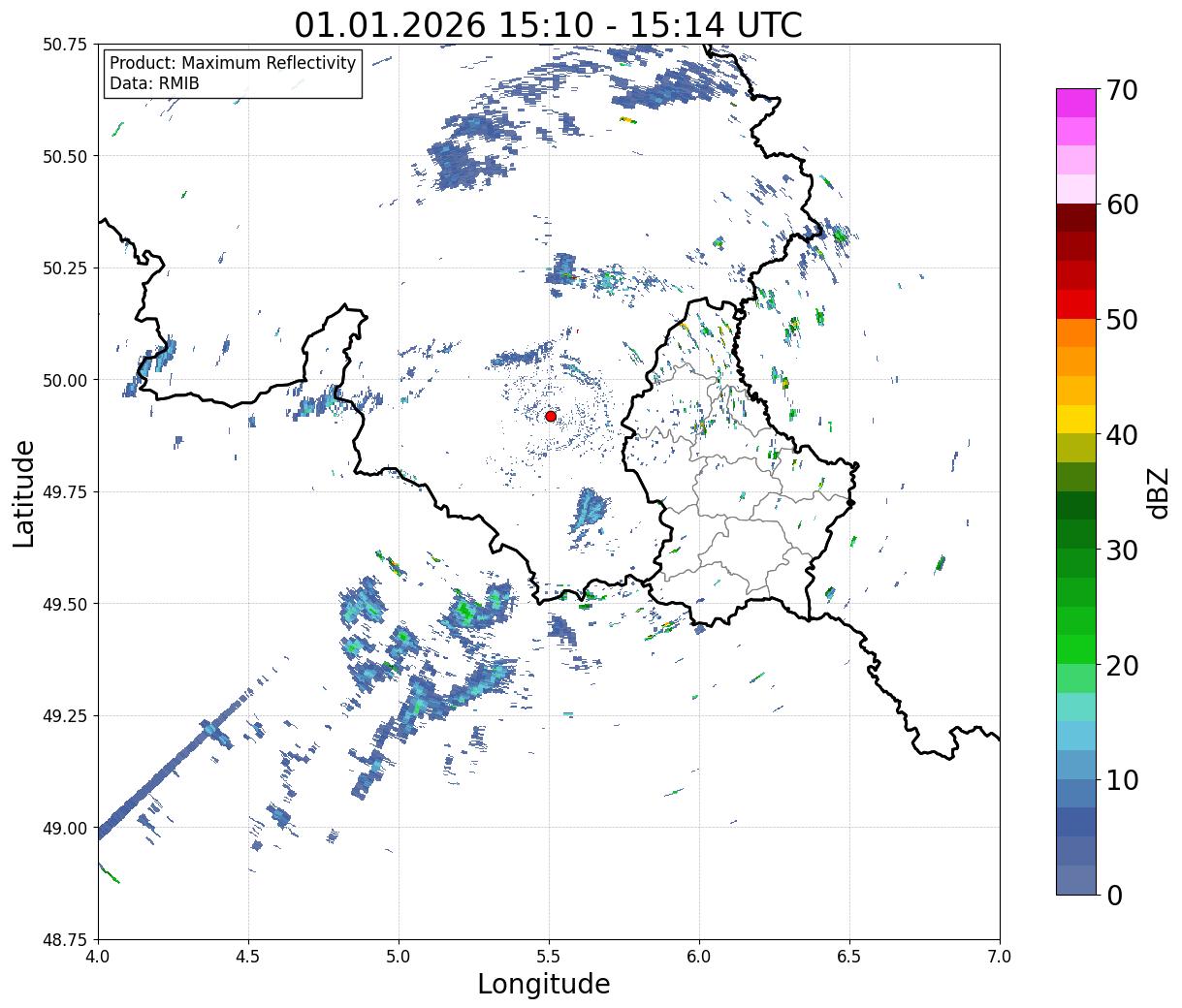Viewport: 1182px width, 1008px height.
Task: Click the 49.75 latitude tick label
Action: (65, 492)
